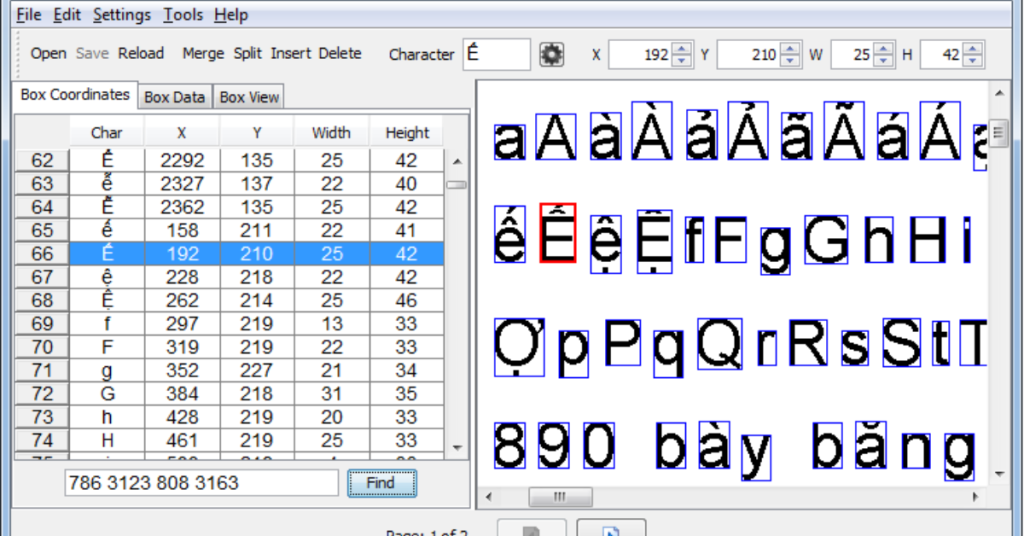Decrease the Y value with the down arrow
The image size is (1024, 536).
pos(790,61)
